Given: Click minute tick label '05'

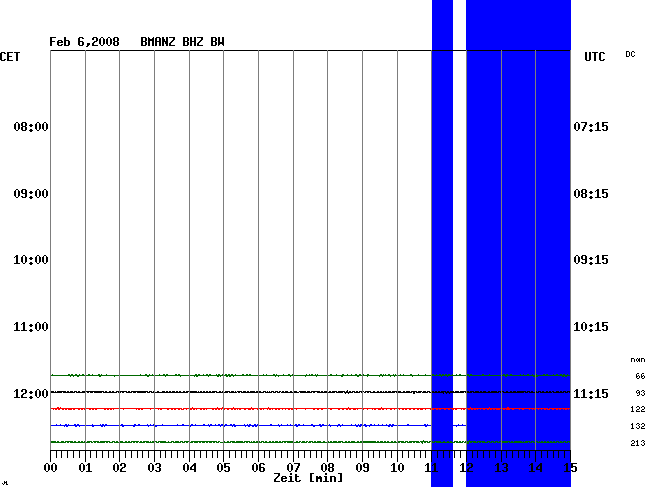Looking at the screenshot, I should [x=223, y=468].
